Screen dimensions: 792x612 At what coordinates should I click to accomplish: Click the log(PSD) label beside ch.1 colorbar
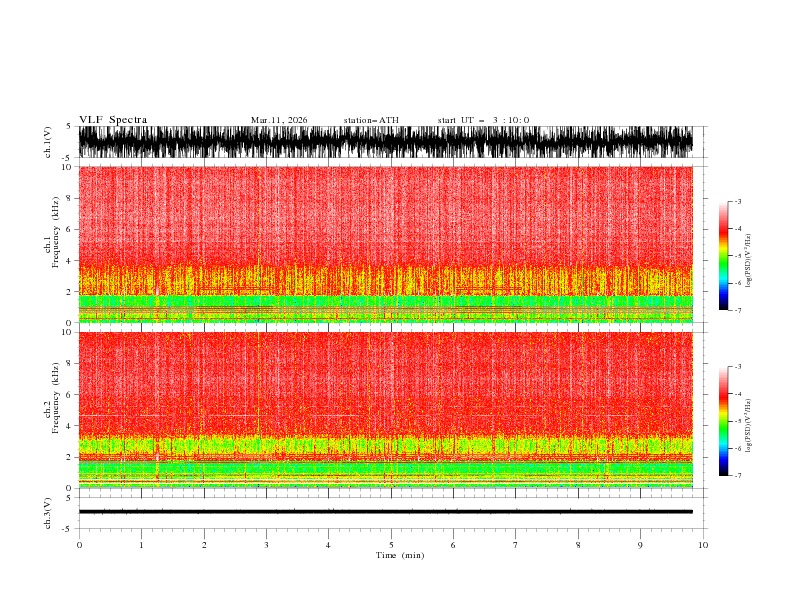tap(748, 261)
